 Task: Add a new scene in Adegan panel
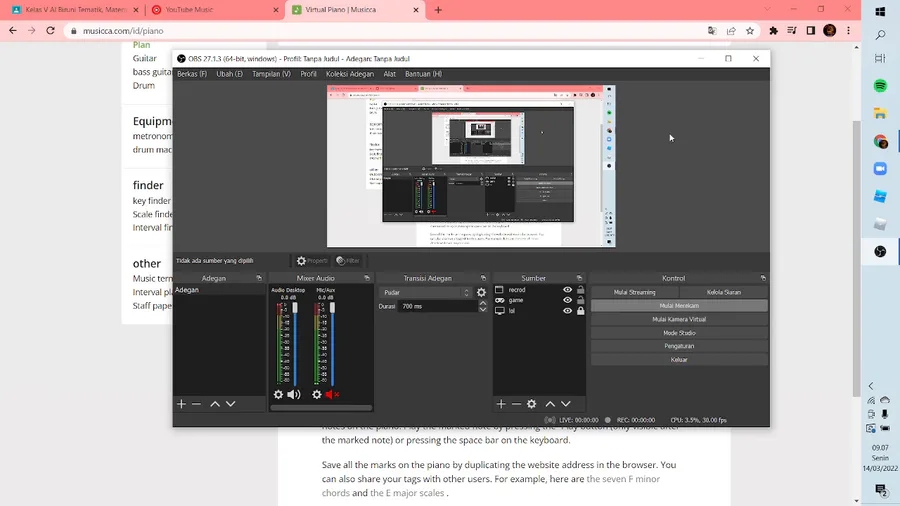[181, 404]
